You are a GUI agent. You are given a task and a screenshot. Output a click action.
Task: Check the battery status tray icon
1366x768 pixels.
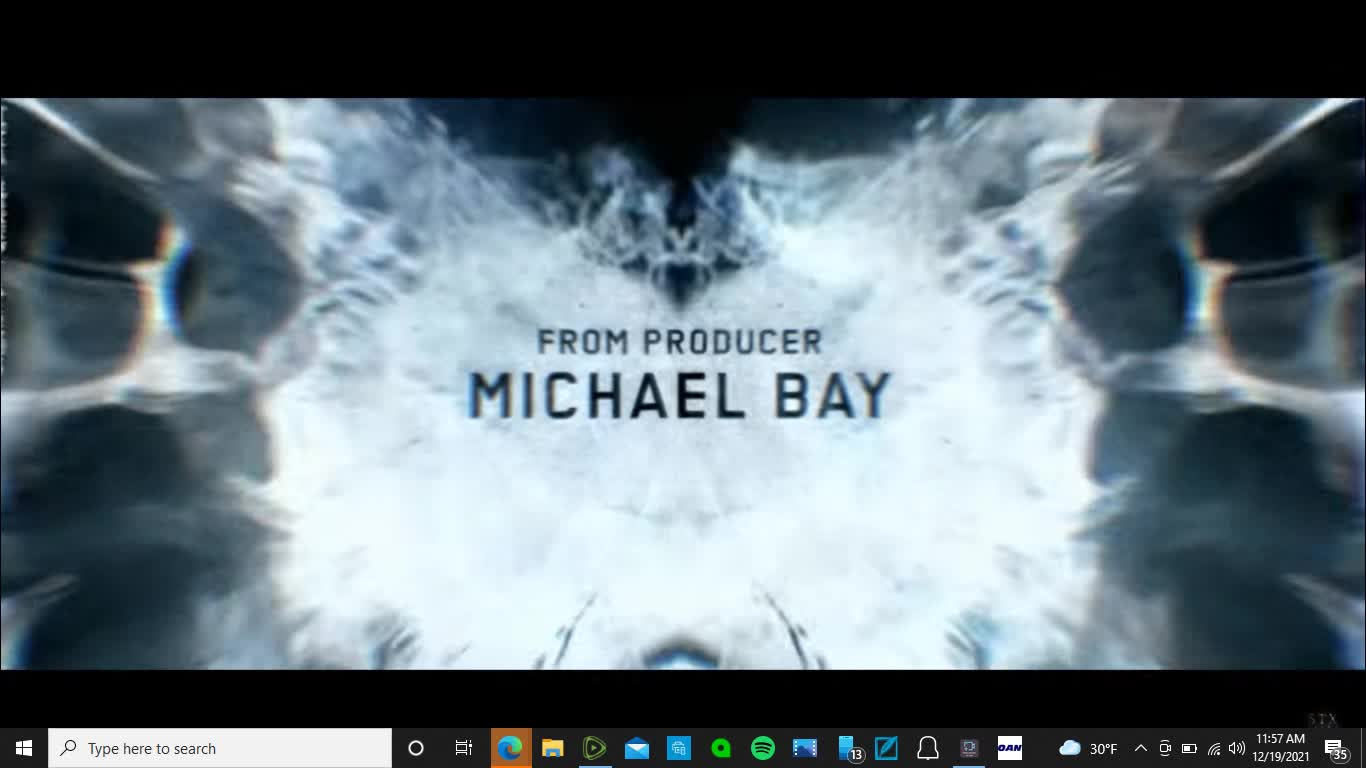(1189, 748)
